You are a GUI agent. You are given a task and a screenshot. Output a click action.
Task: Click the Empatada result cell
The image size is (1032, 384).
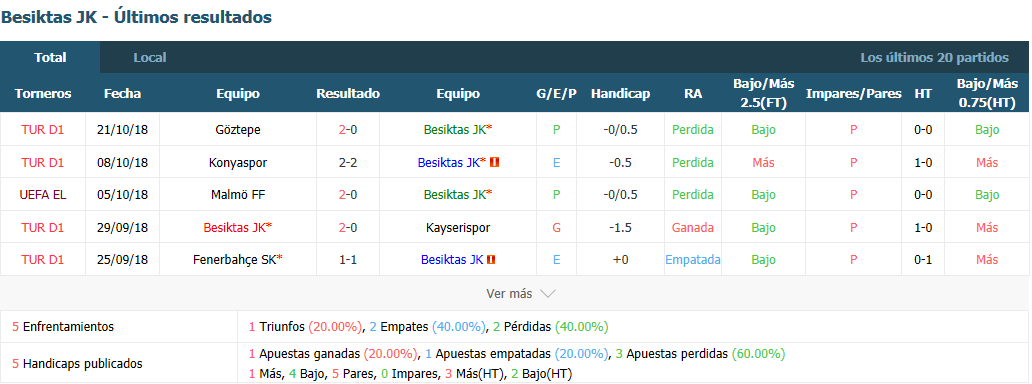click(x=692, y=260)
